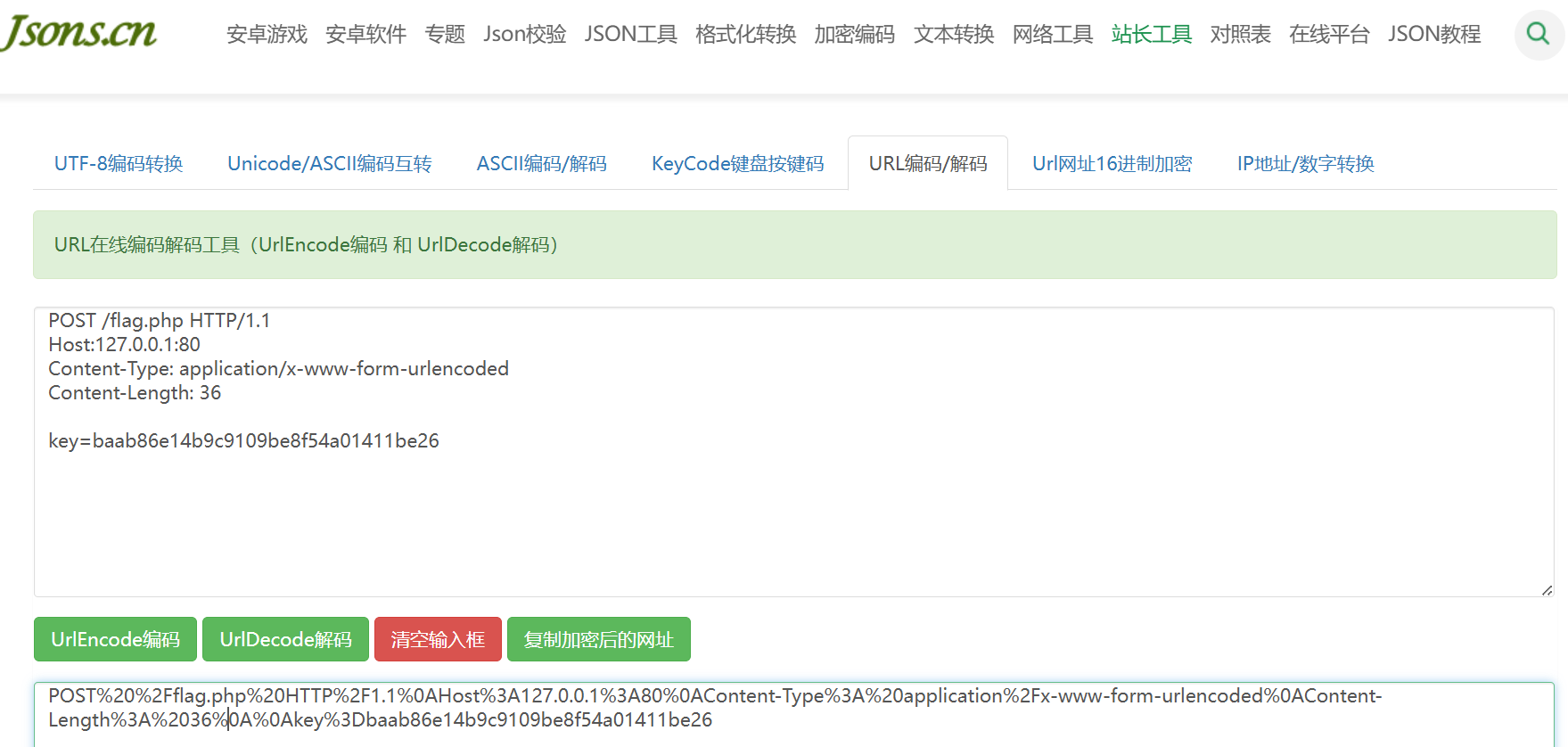Screen dimensions: 1568x747
Task: Click the search magnifier icon
Action: click(1538, 35)
